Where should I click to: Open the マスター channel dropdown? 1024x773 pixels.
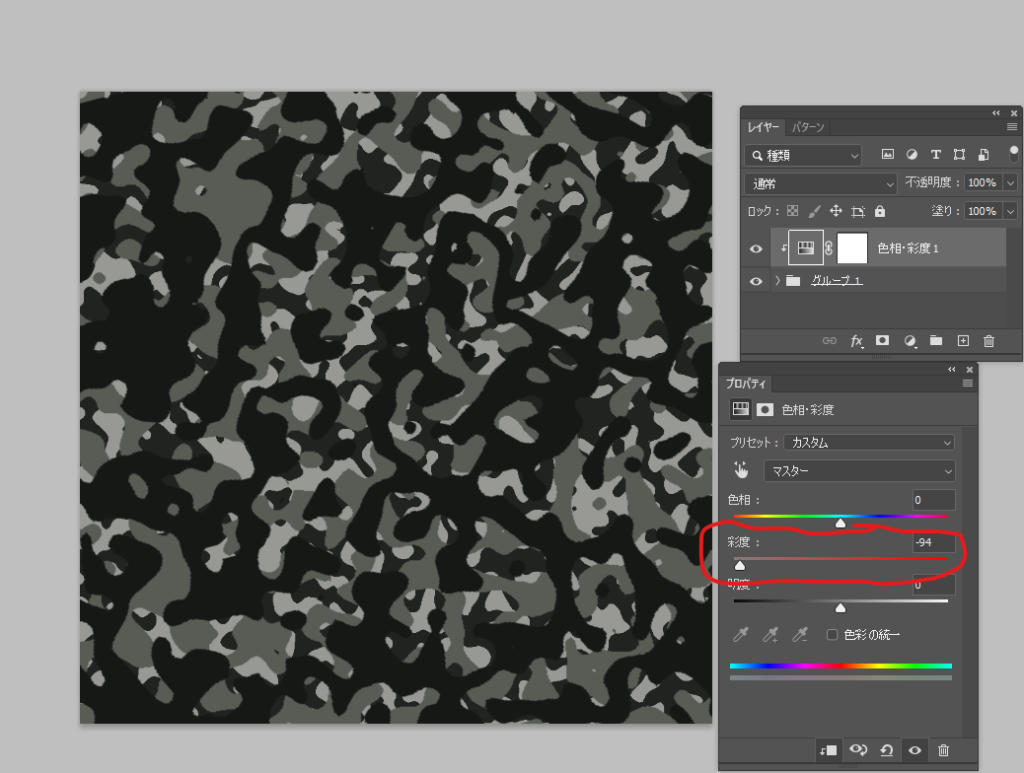click(x=859, y=470)
